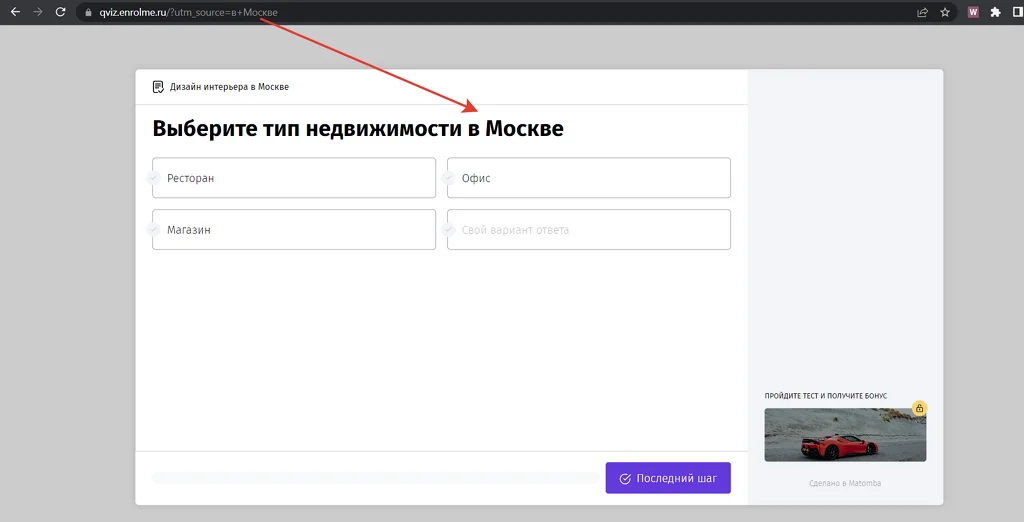Open the puzzle-piece extensions menu

point(995,12)
